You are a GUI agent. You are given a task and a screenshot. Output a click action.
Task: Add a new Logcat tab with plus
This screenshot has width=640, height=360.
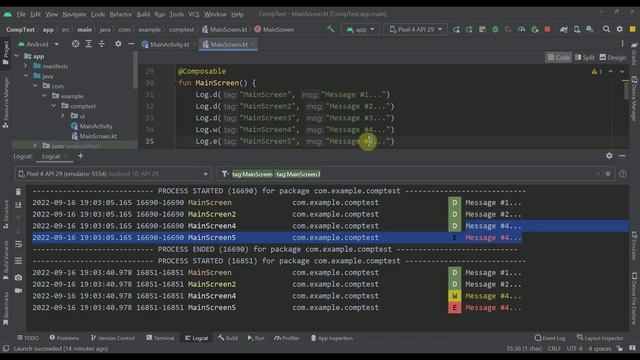click(80, 156)
